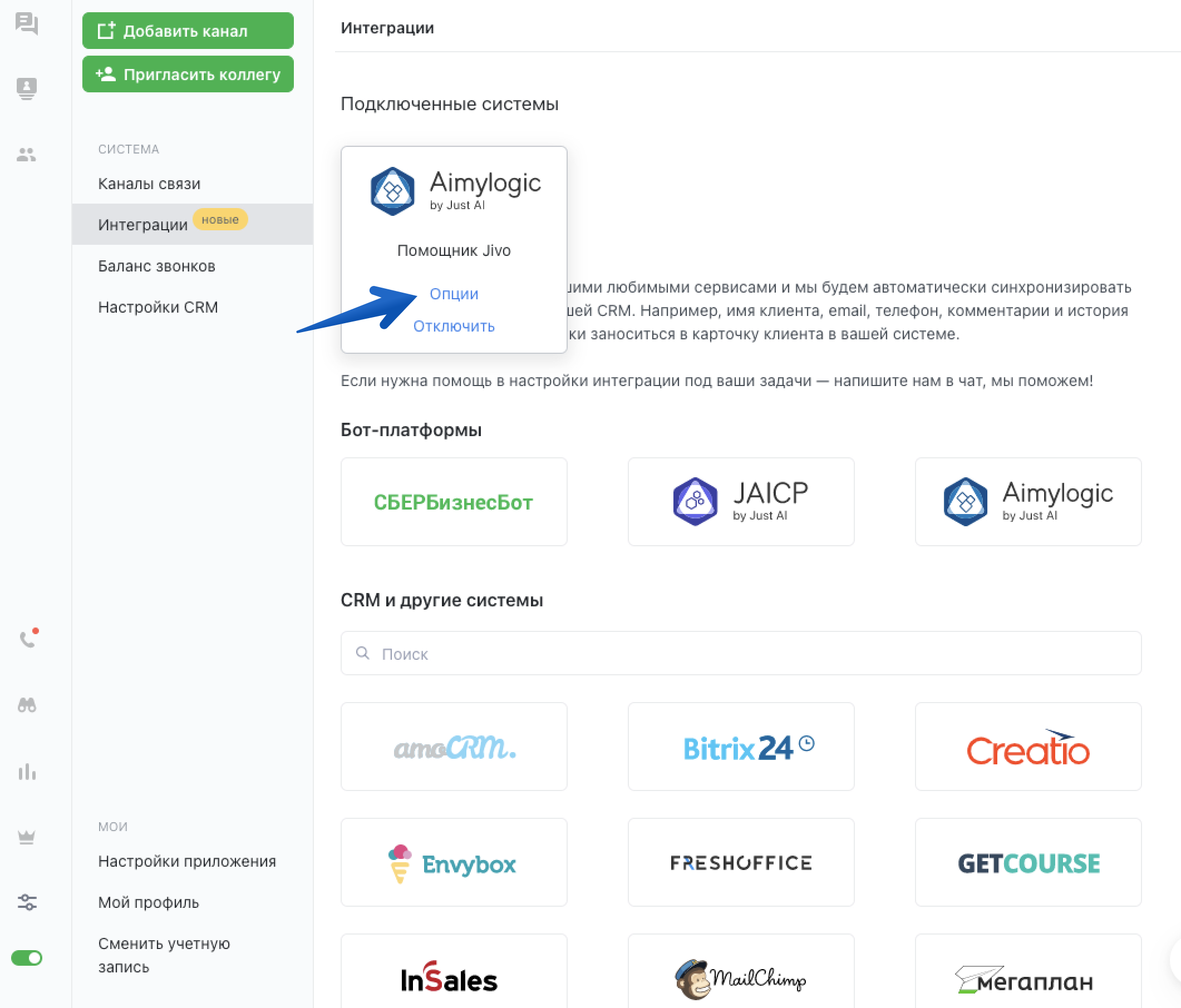
Task: Click the Опции link on Aimylogic card
Action: [x=454, y=294]
